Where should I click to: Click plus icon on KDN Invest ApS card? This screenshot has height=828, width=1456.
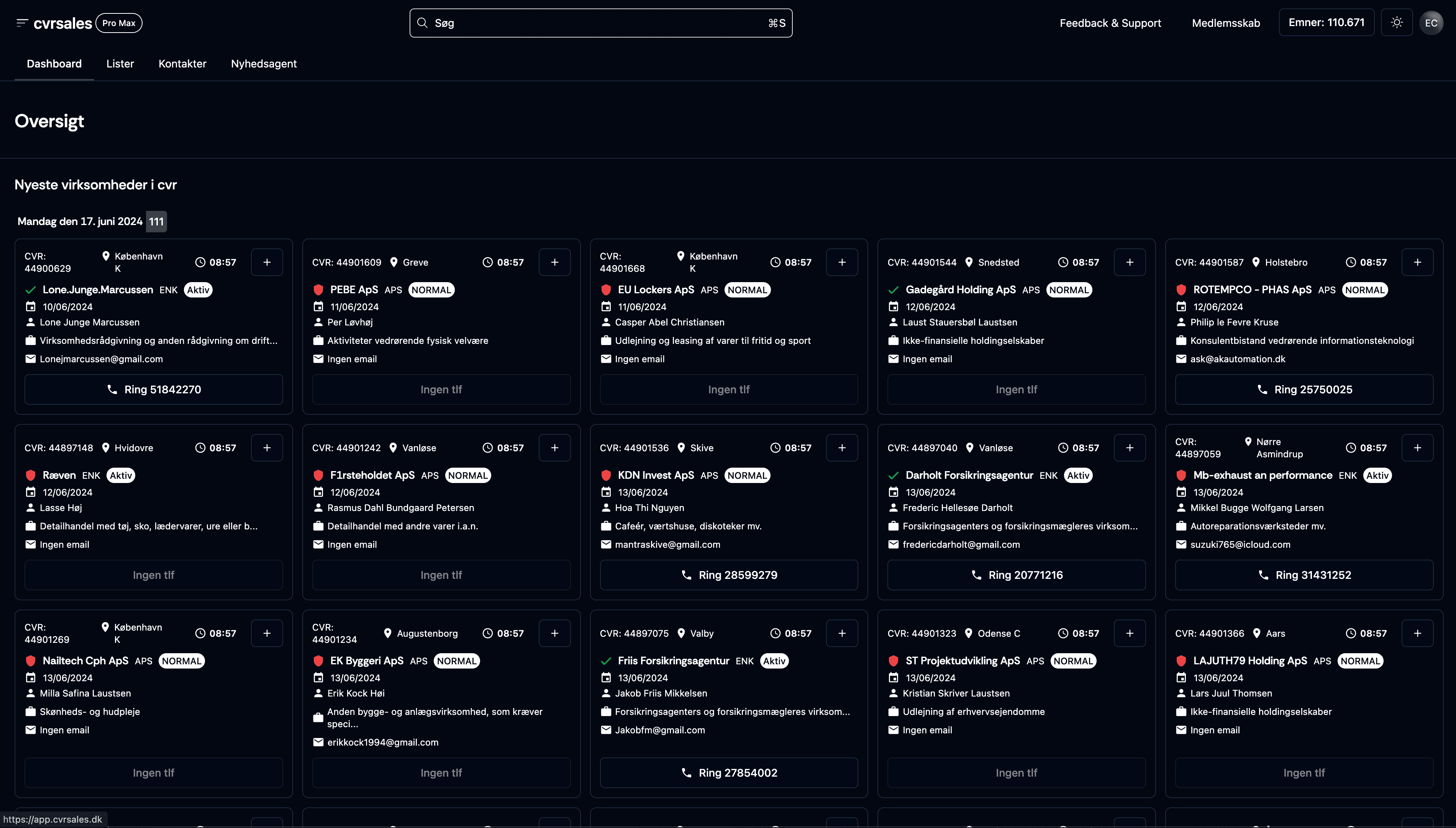(842, 448)
